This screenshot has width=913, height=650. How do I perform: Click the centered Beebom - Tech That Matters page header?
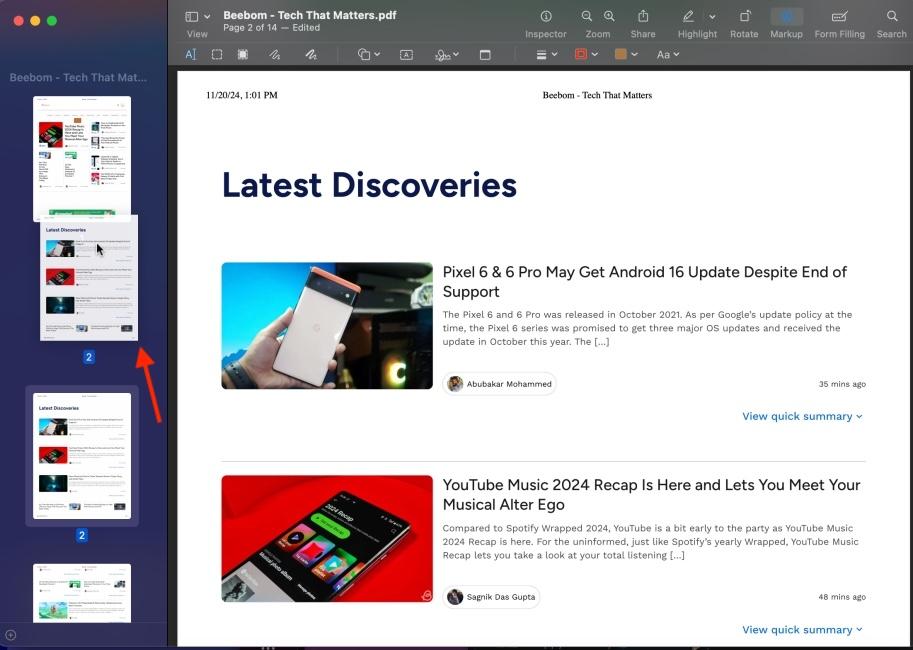597,95
